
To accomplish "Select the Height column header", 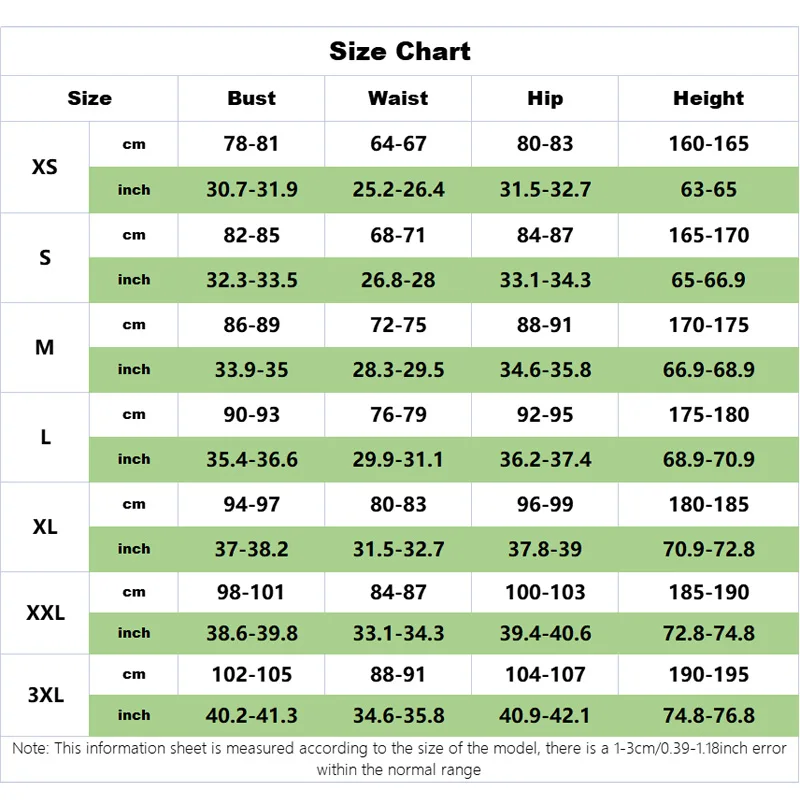I will 708,98.
